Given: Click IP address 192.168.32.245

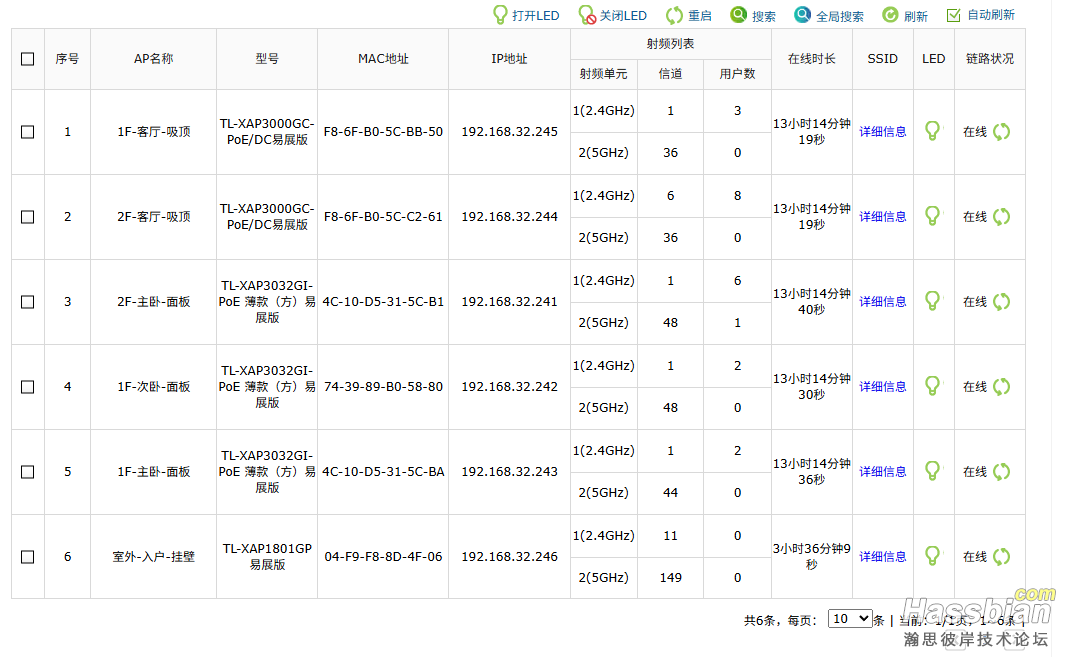Looking at the screenshot, I should 510,132.
